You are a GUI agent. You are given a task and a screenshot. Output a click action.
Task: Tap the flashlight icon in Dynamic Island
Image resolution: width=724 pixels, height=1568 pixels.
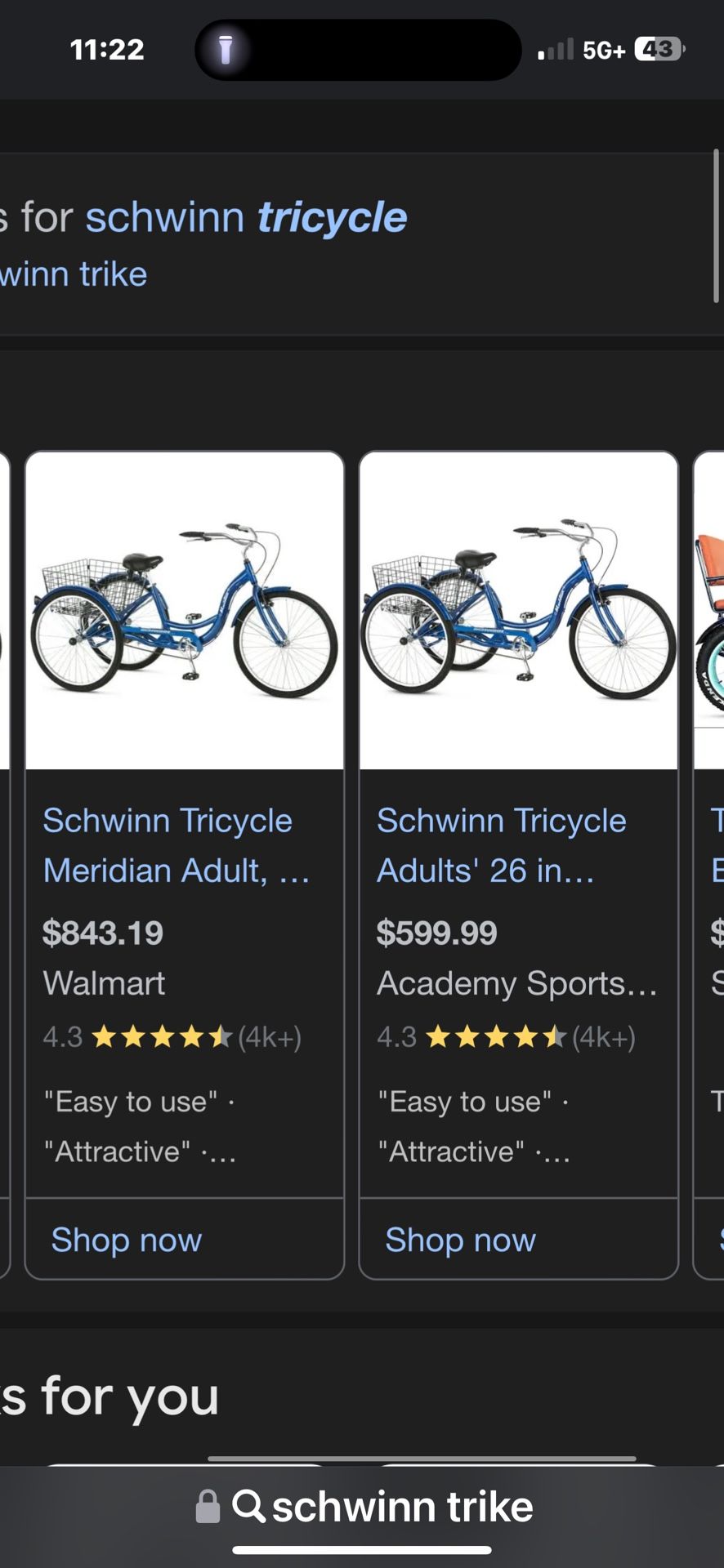coord(226,50)
